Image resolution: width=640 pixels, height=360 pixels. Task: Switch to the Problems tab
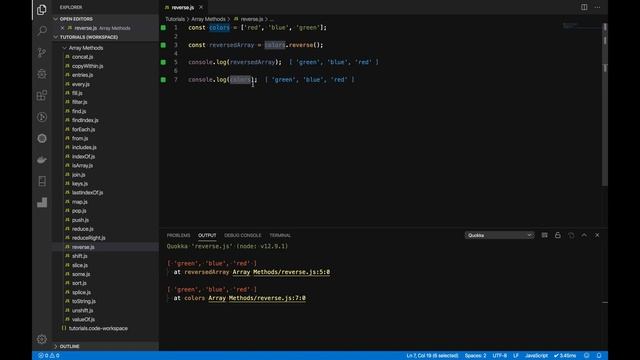(x=178, y=236)
